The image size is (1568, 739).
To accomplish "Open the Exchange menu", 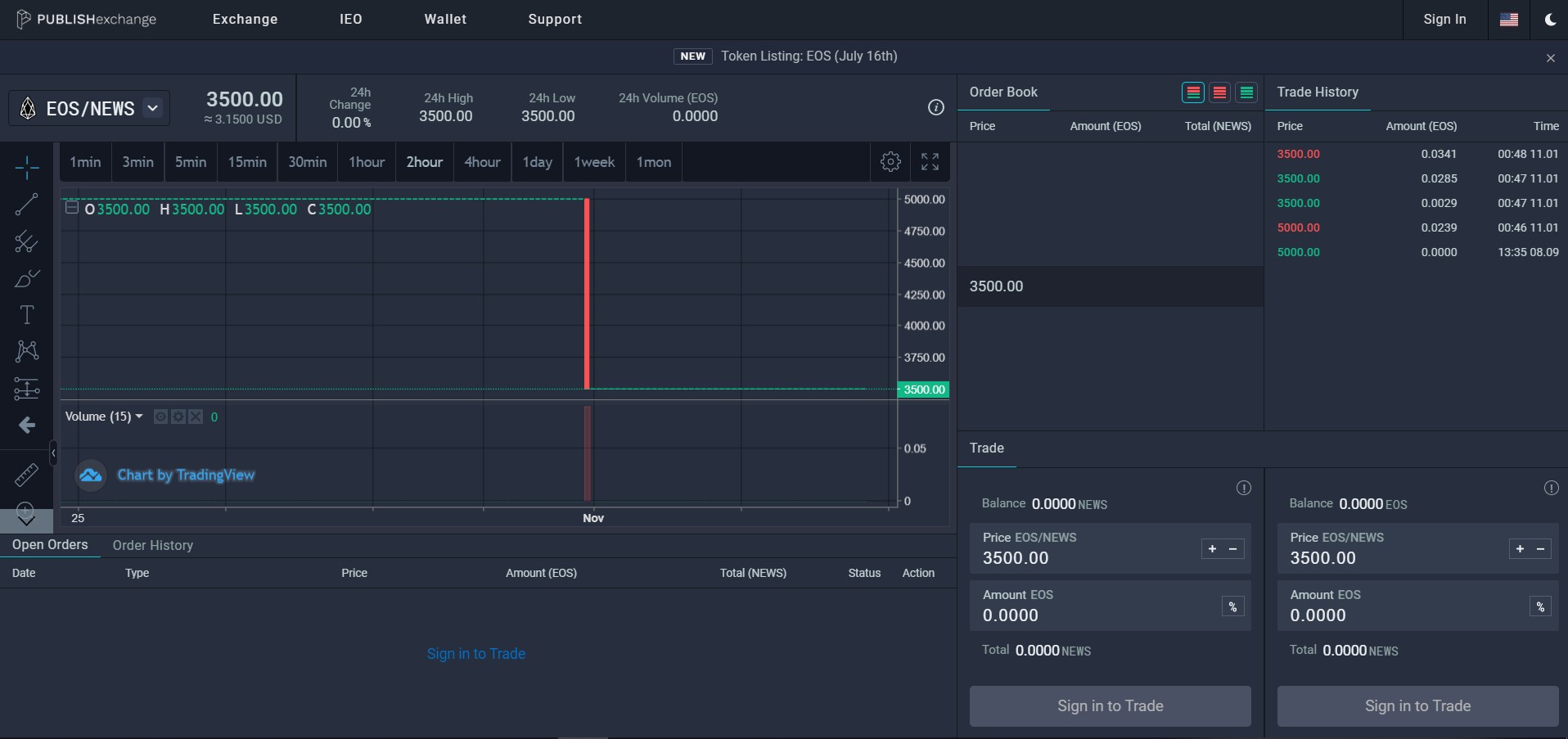I will click(246, 19).
